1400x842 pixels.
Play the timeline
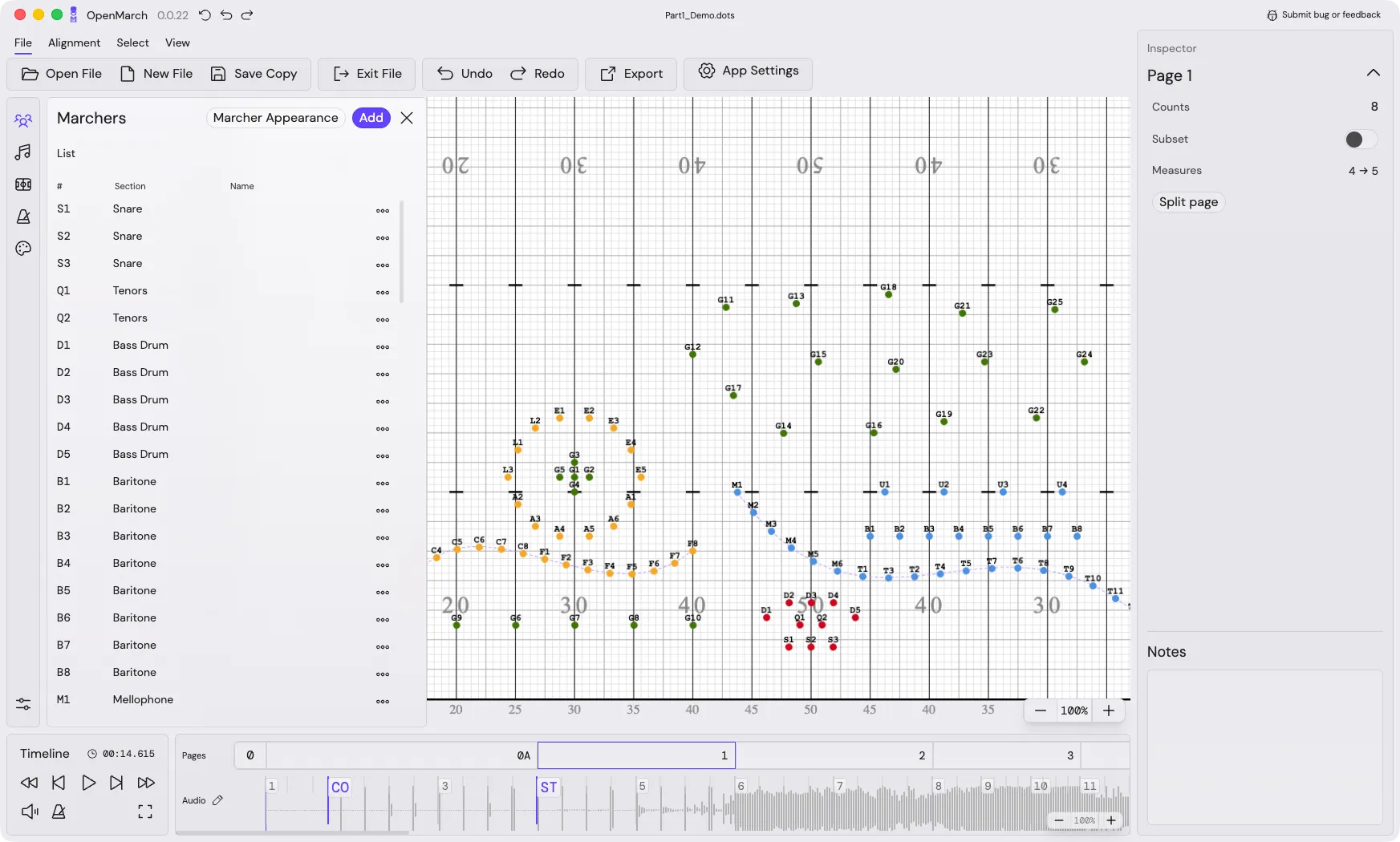coord(88,783)
